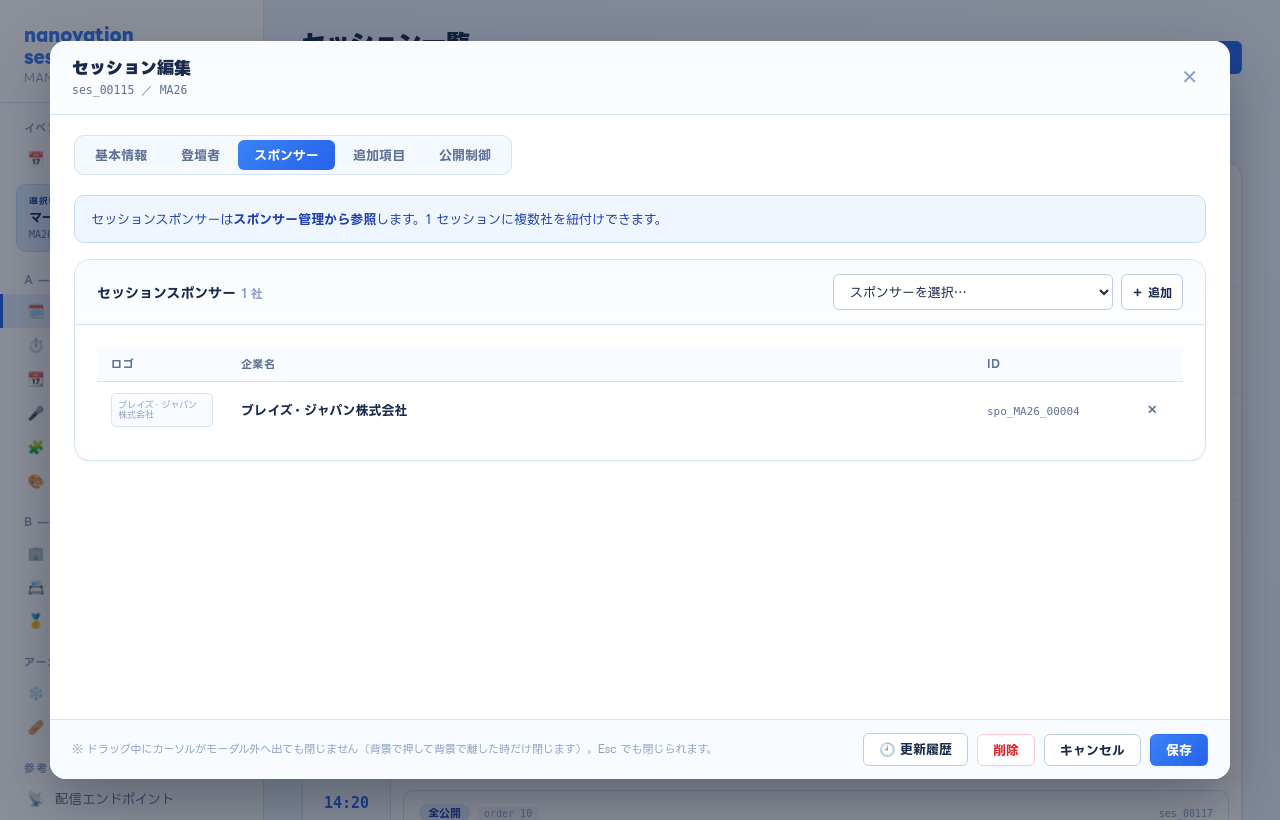The image size is (1280, 820).
Task: Open 更新履歴 history
Action: (915, 750)
